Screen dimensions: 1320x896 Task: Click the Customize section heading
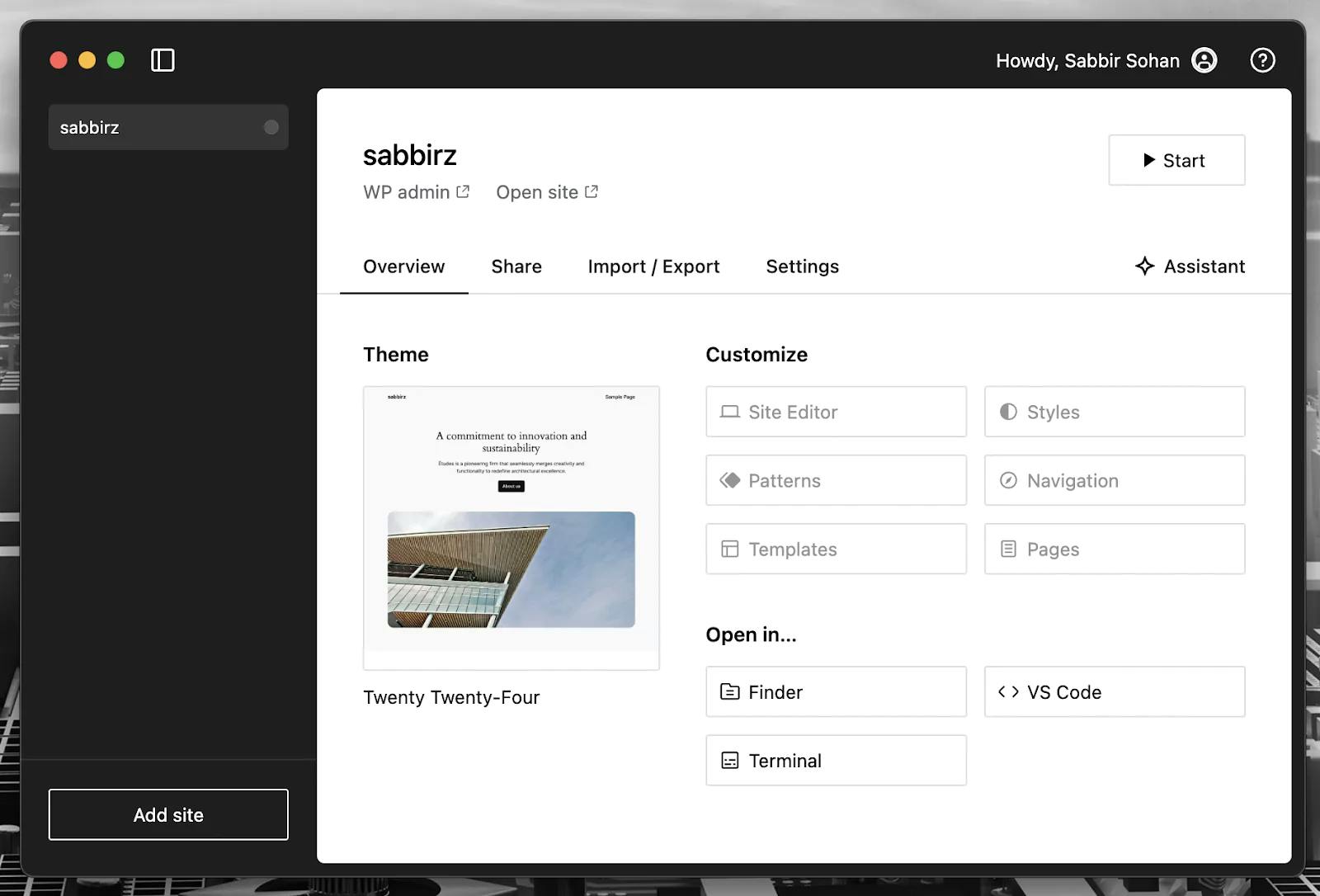pos(757,354)
